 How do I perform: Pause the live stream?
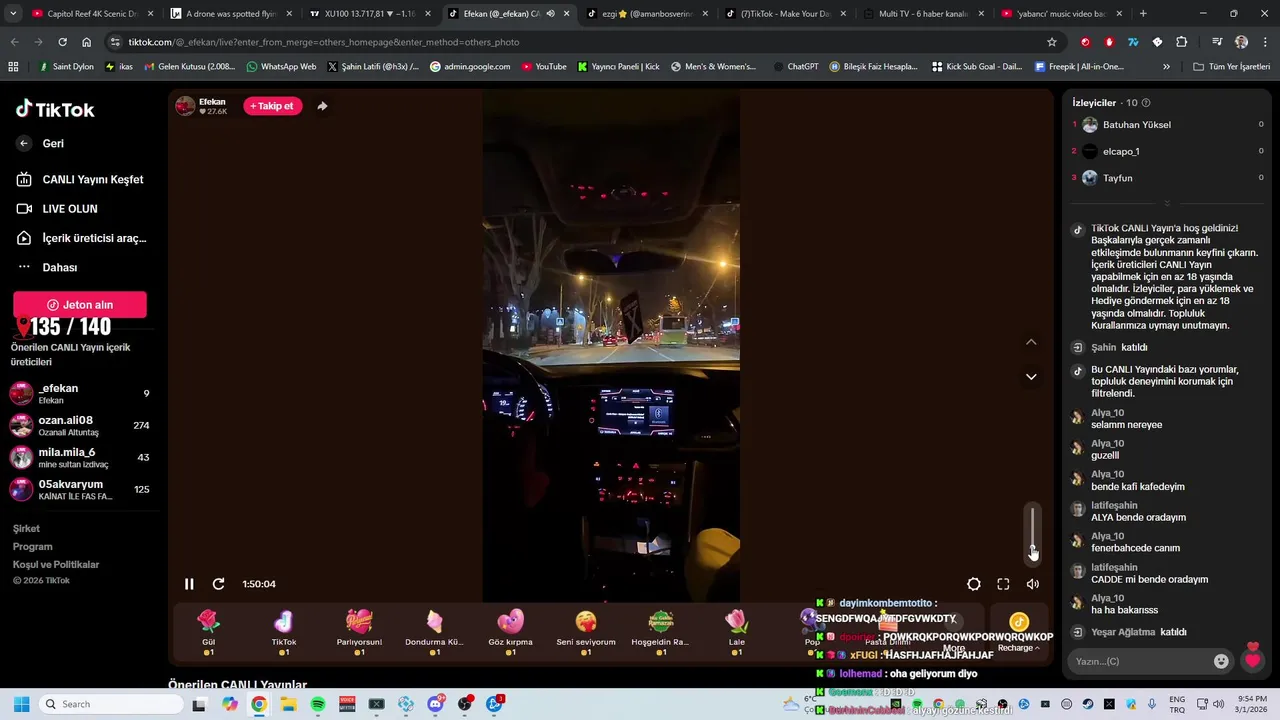coord(189,584)
